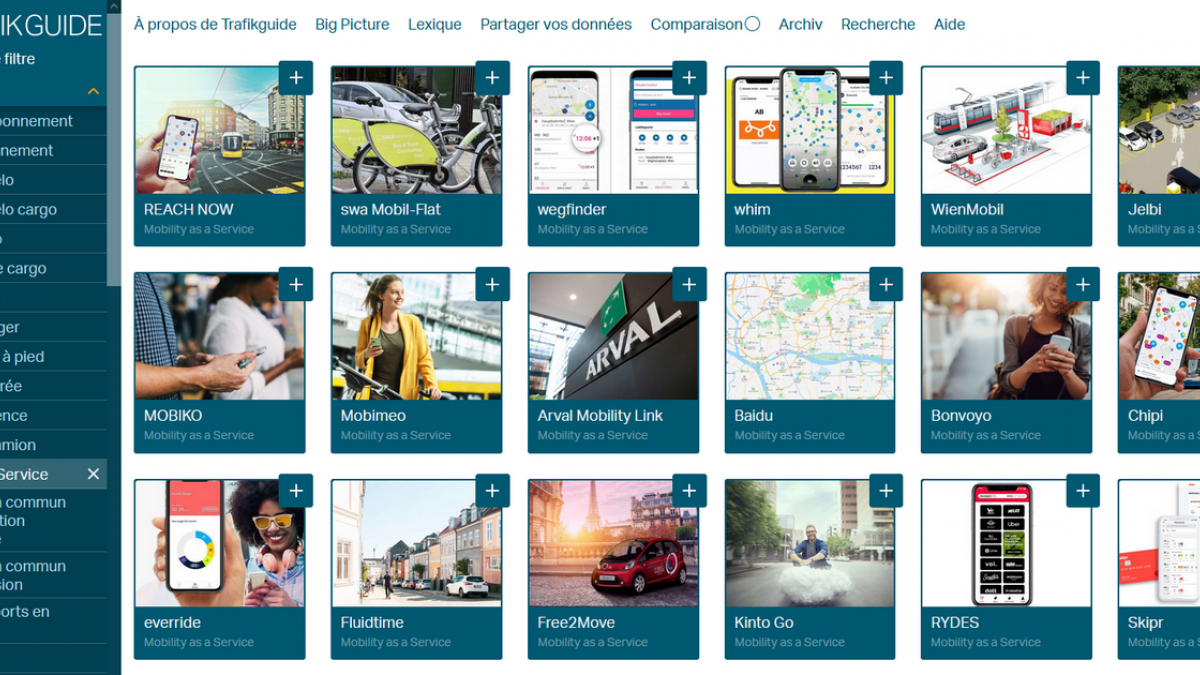Open the Free2Move red car image
The image size is (1200, 675).
click(613, 543)
